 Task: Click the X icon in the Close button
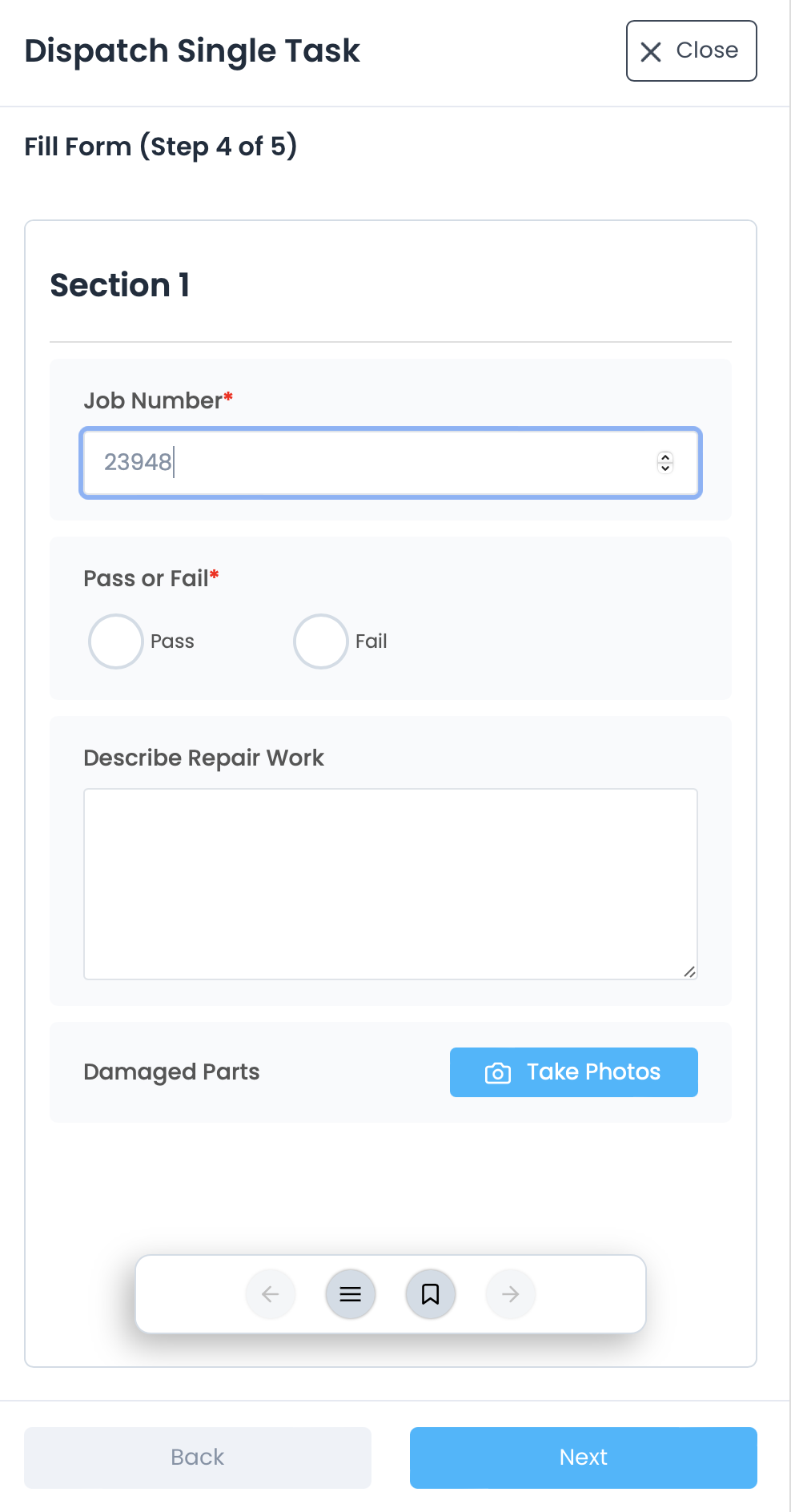click(x=649, y=50)
